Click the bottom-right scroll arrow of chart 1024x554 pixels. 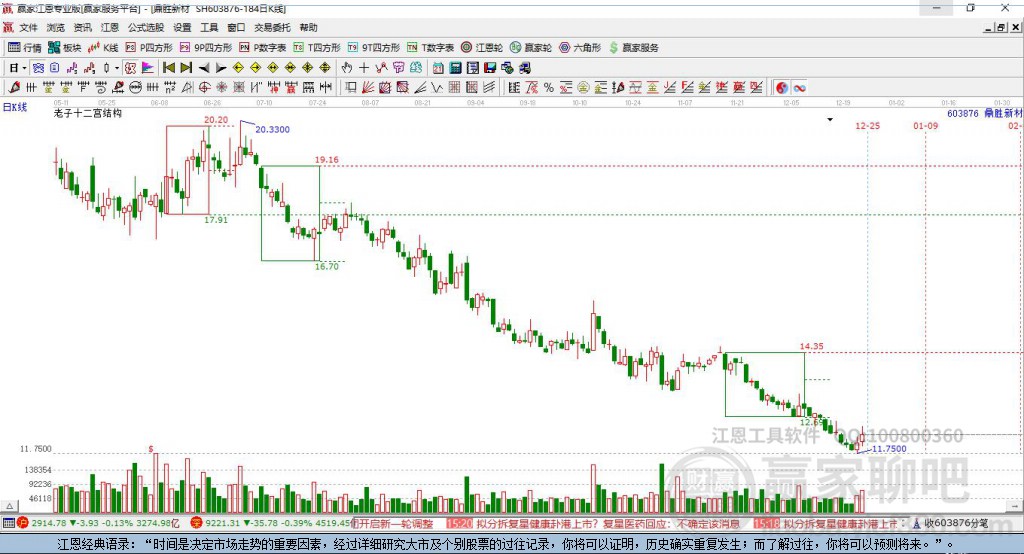tap(1015, 506)
